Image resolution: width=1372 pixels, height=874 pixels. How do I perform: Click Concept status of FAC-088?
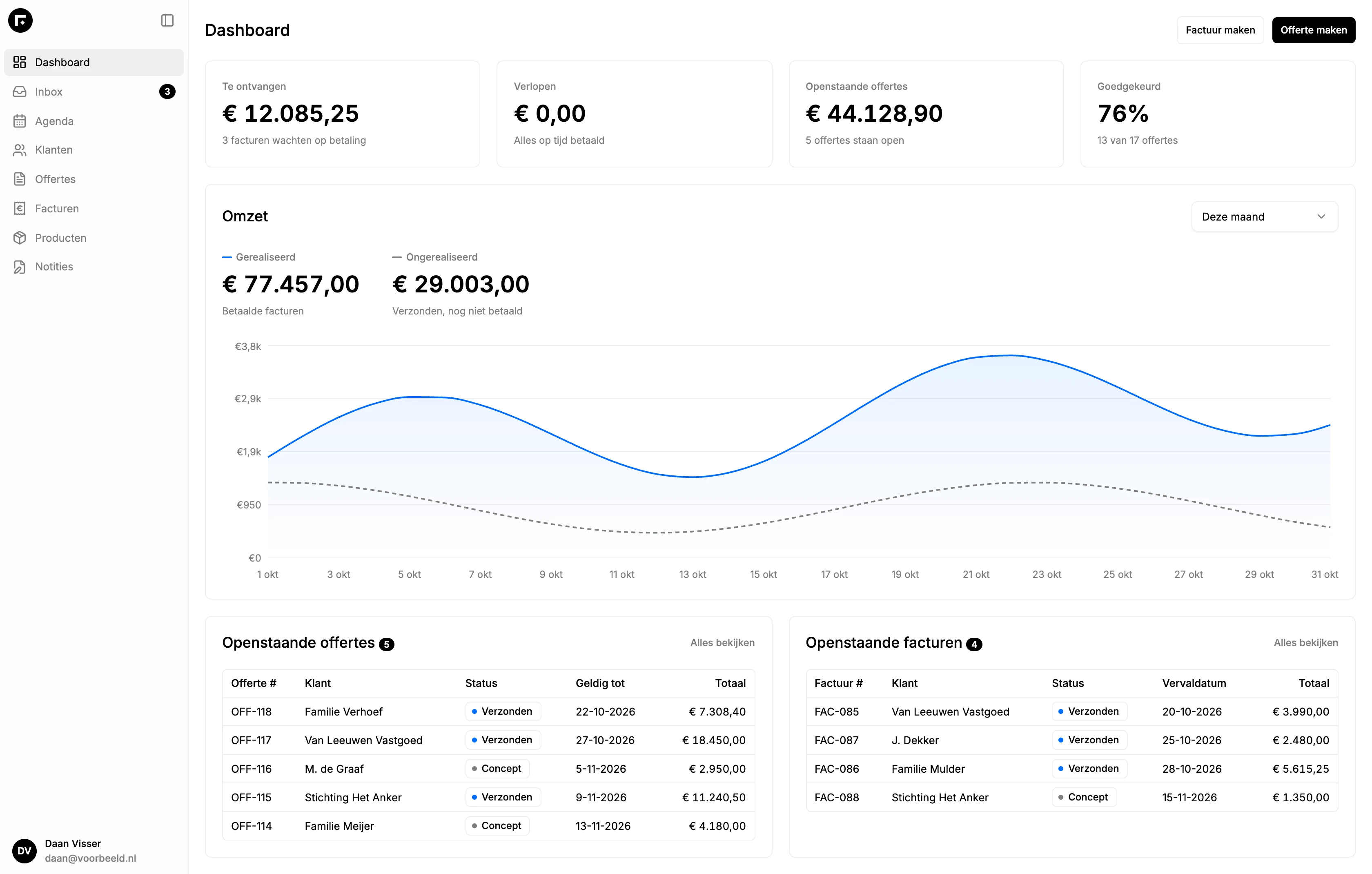1084,797
